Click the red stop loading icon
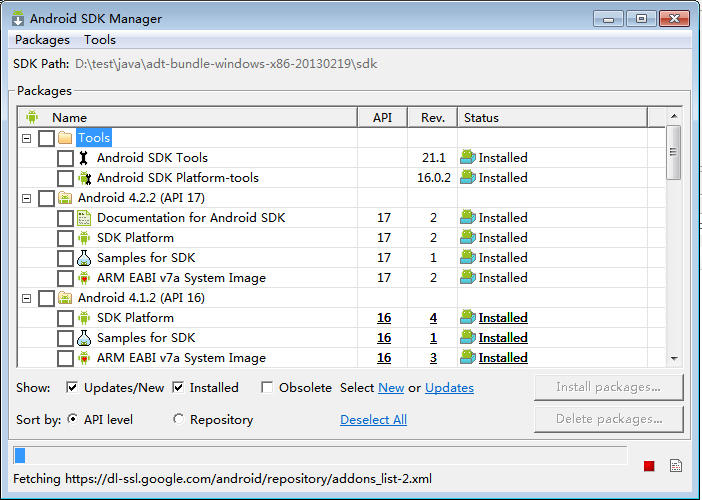This screenshot has height=500, width=702. pyautogui.click(x=649, y=466)
